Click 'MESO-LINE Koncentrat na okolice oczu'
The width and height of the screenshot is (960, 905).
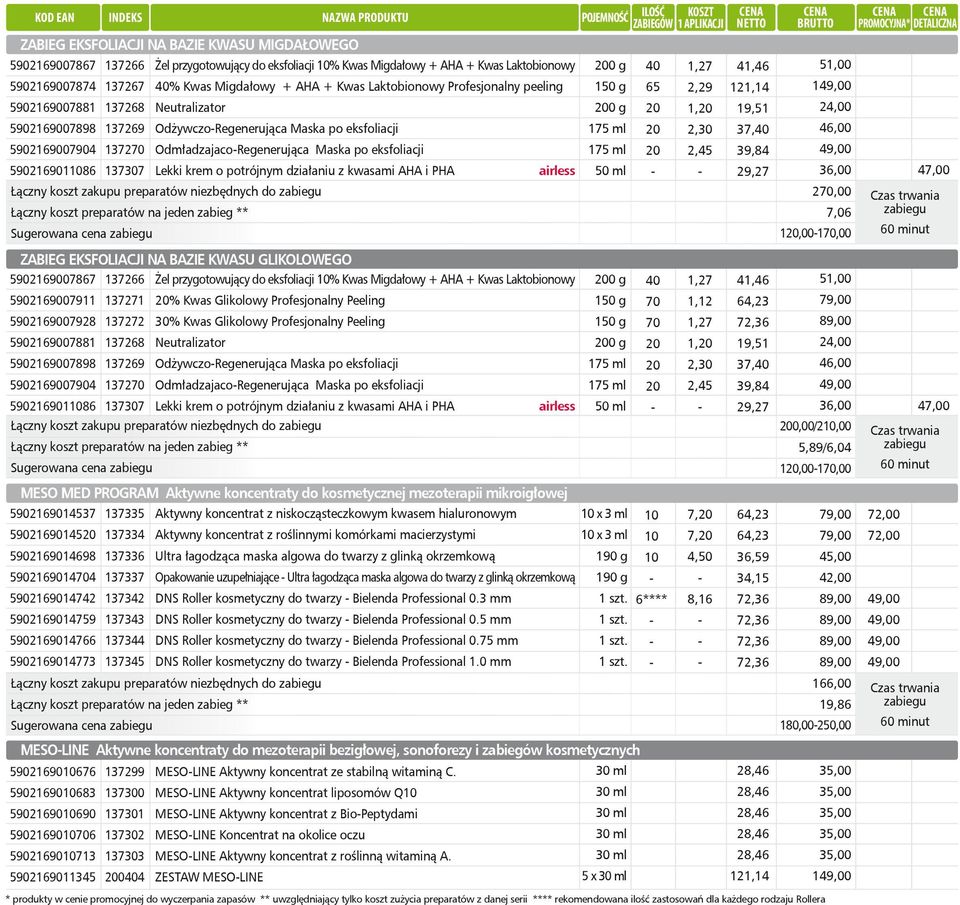260,835
